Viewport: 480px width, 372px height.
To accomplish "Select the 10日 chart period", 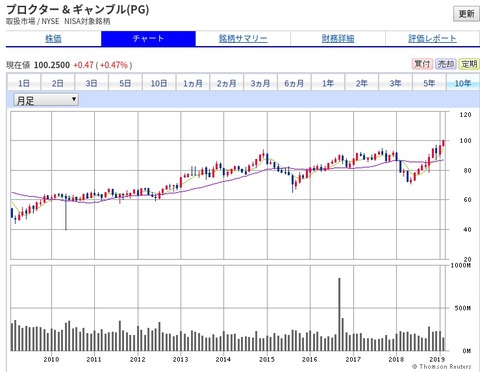I will tap(159, 83).
